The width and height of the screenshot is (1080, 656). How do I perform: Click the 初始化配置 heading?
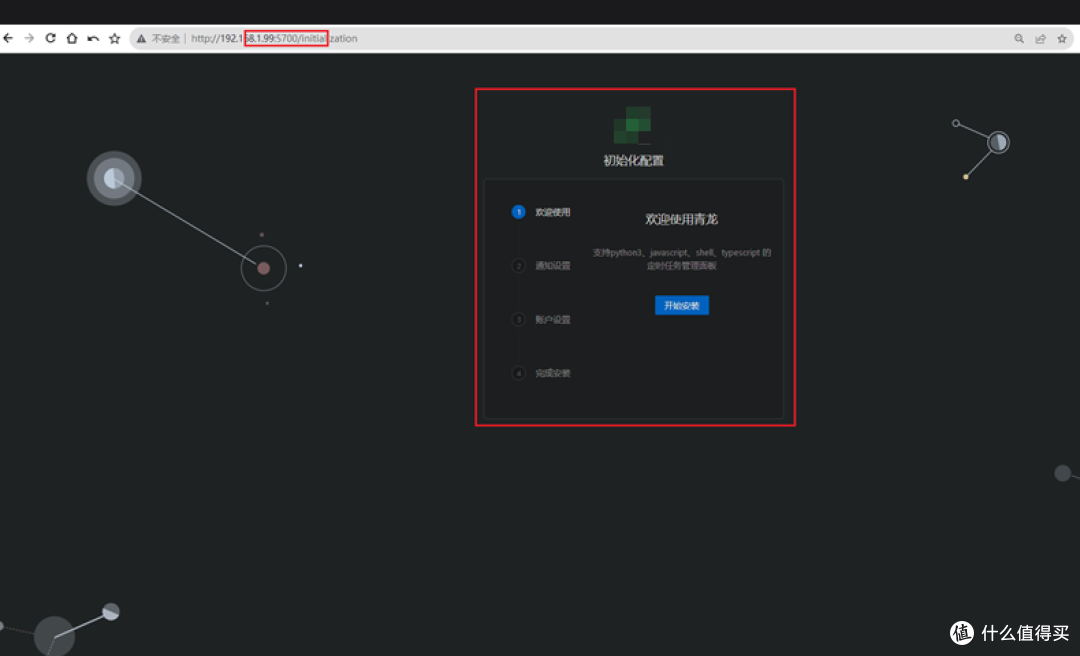coord(633,161)
